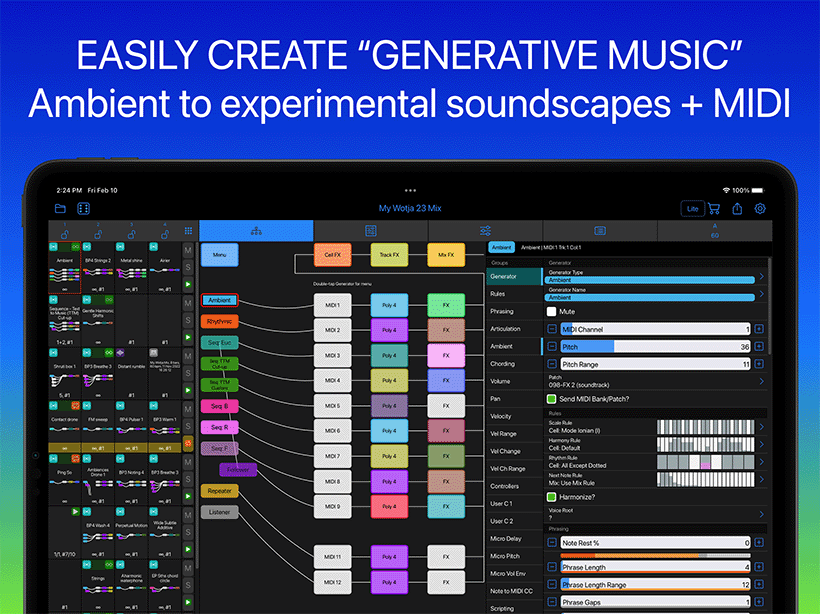Tap the shopping cart icon
This screenshot has height=614, width=820.
(713, 208)
